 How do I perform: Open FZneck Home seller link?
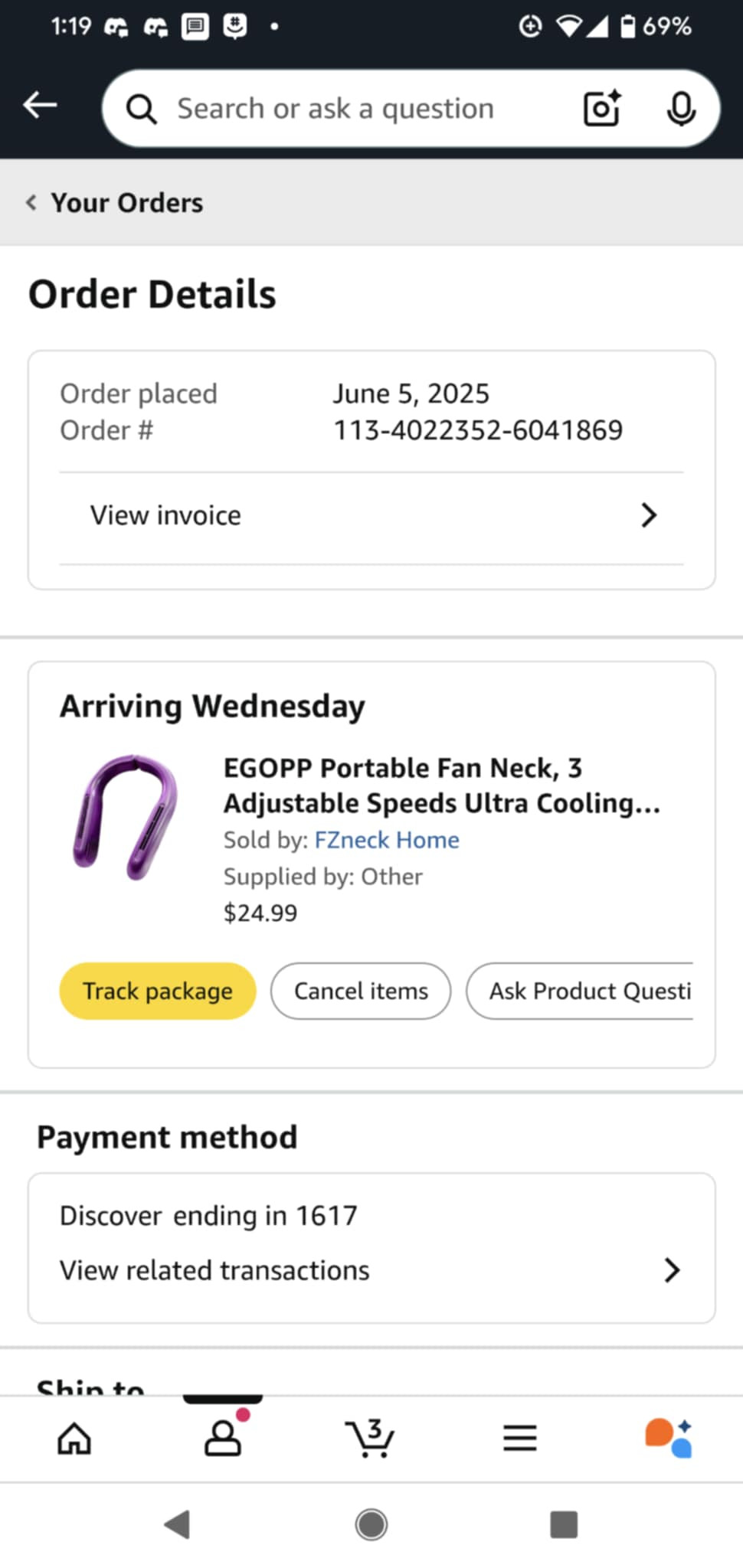[x=387, y=840]
